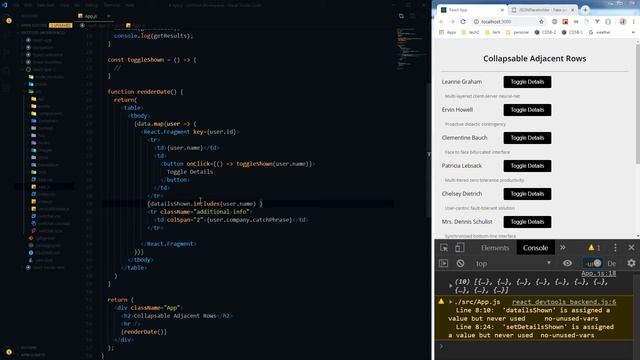The width and height of the screenshot is (640, 360).
Task: Click the browser forward arrow
Action: [x=452, y=22]
